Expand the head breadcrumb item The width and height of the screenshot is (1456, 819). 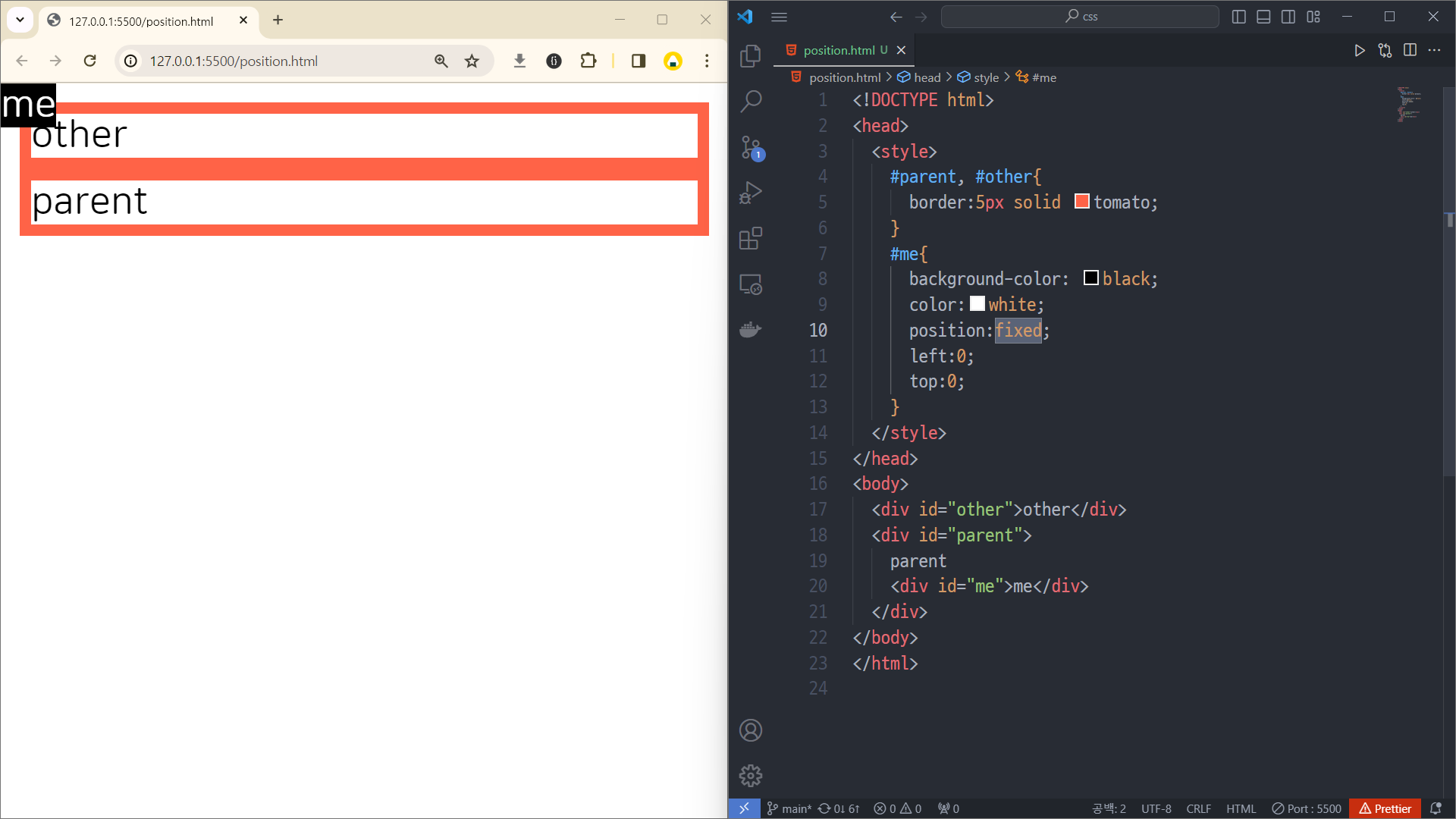(927, 77)
